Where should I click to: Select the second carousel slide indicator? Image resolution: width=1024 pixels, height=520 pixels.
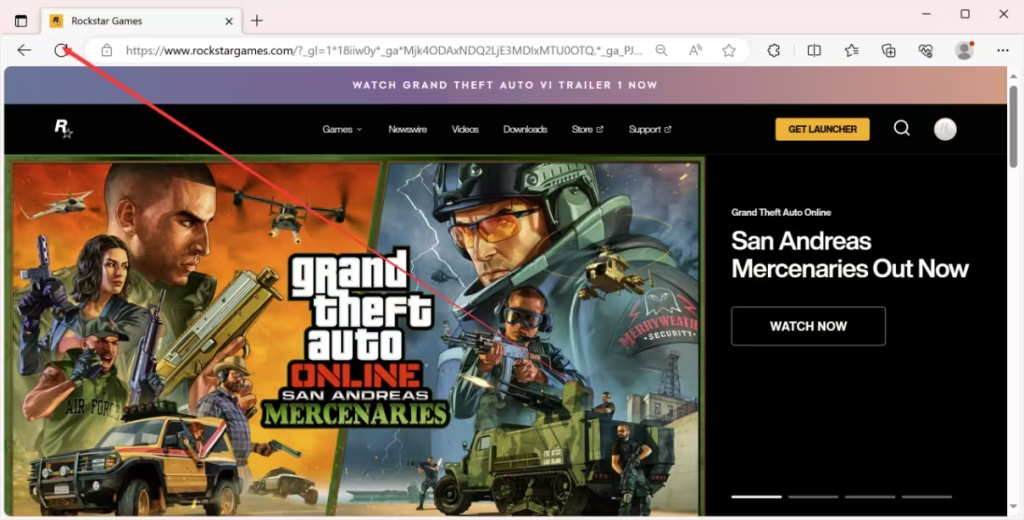pos(813,497)
